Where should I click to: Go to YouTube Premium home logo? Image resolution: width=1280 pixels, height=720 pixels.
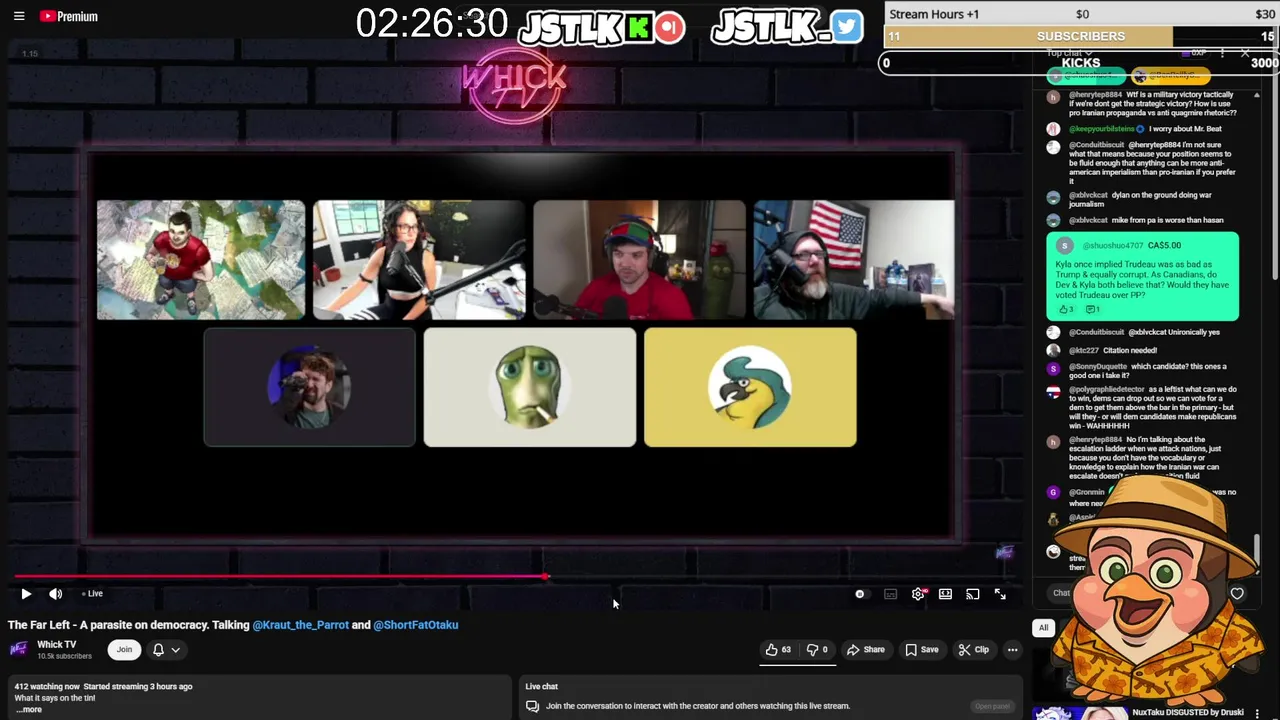pos(68,16)
